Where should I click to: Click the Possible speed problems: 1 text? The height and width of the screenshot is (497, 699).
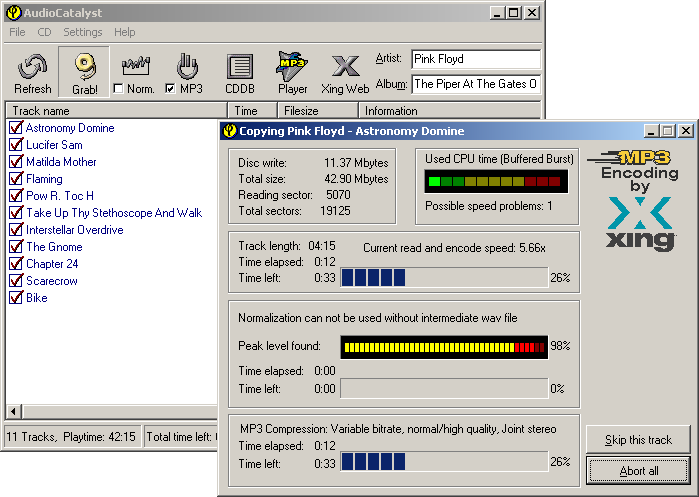pyautogui.click(x=489, y=206)
